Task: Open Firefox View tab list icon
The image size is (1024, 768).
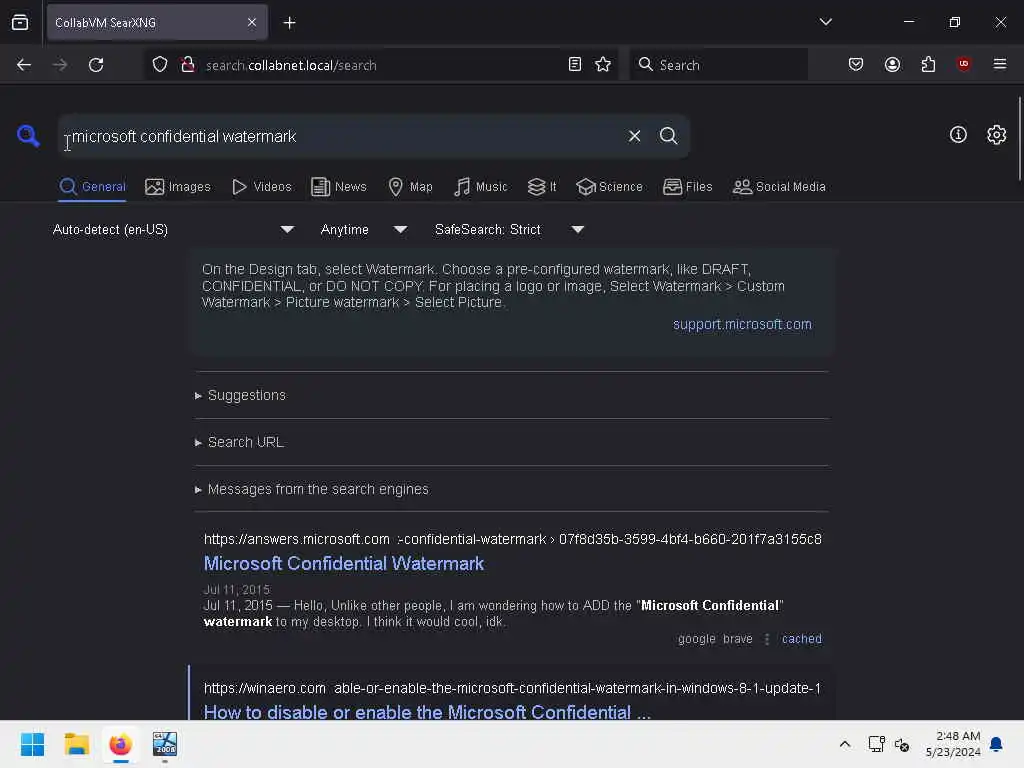Action: [x=20, y=23]
